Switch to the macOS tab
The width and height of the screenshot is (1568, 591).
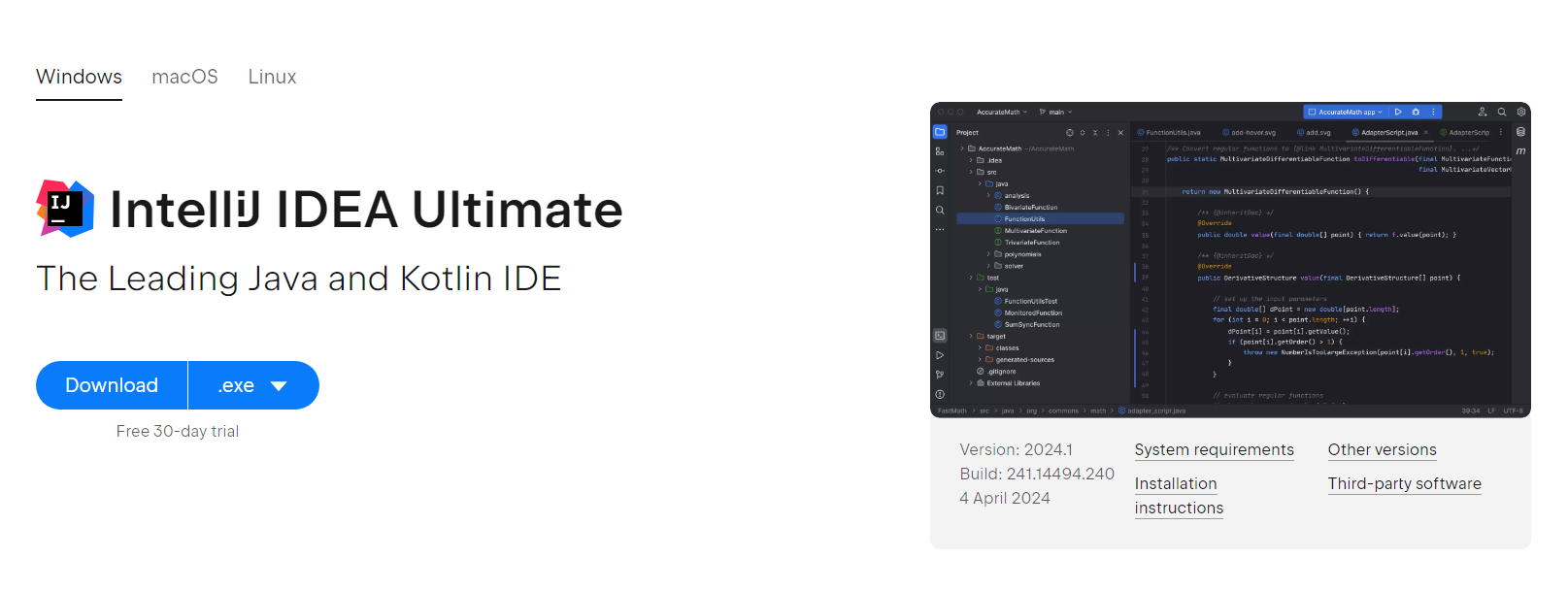(x=184, y=77)
